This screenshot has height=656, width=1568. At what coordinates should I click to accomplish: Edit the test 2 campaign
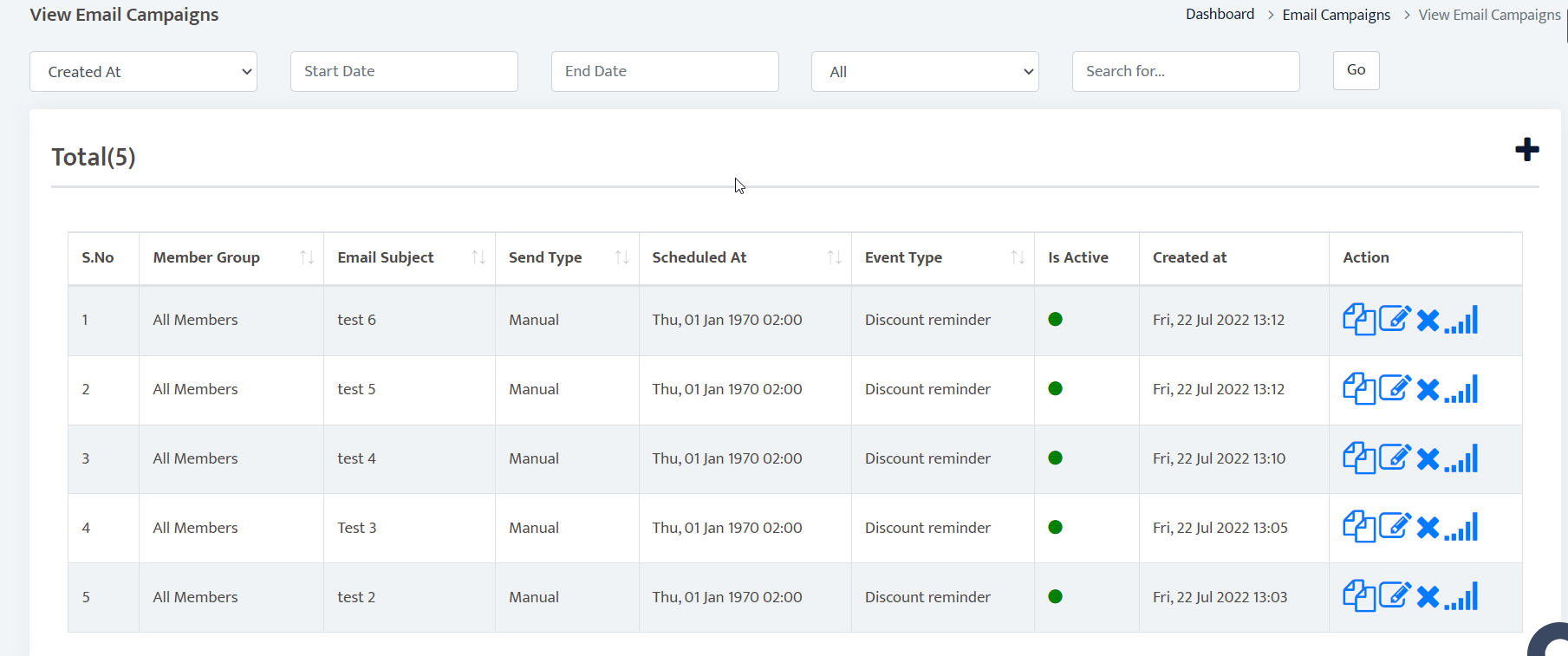pos(1396,595)
